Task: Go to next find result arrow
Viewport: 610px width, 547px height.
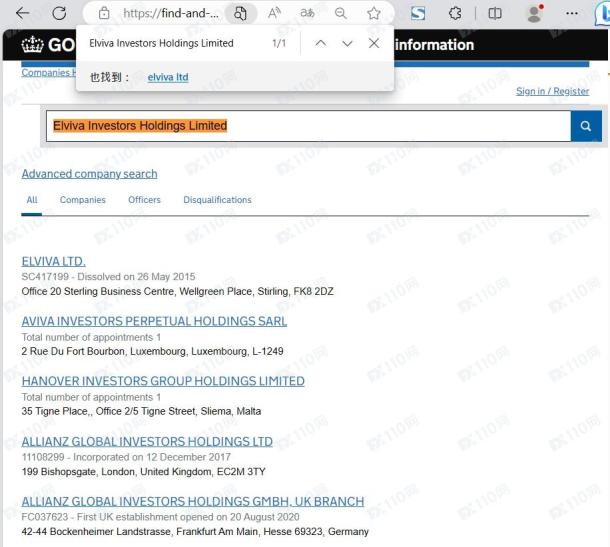Action: point(347,43)
